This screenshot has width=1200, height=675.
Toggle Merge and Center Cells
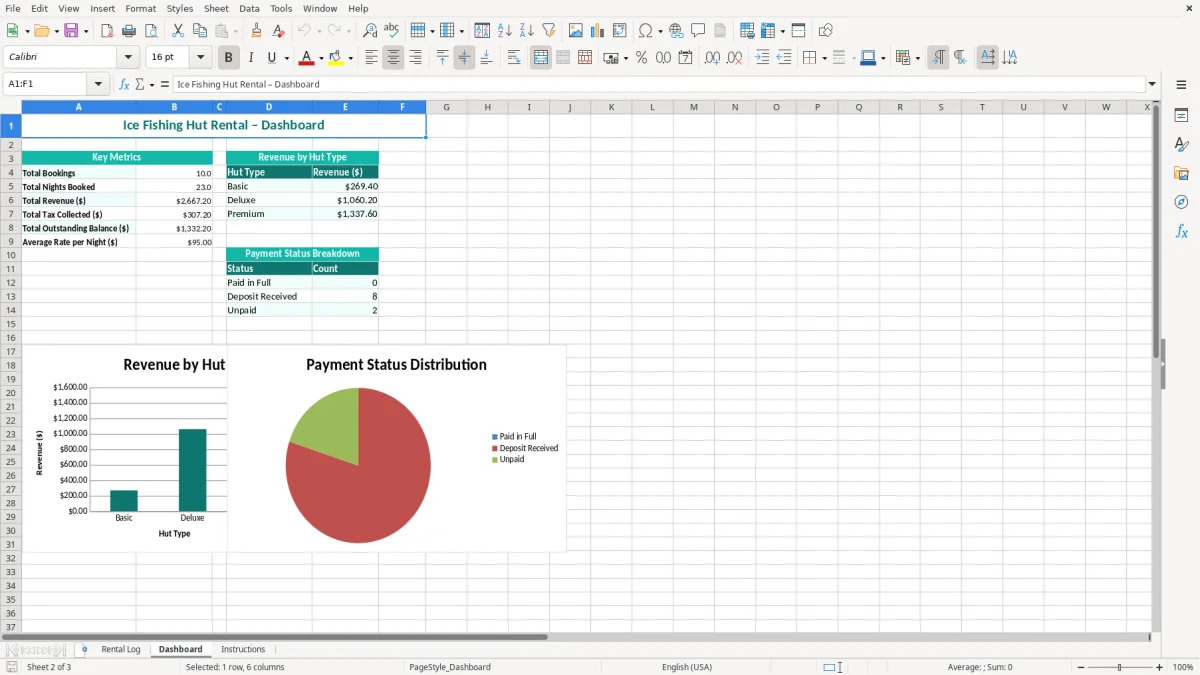coord(541,58)
